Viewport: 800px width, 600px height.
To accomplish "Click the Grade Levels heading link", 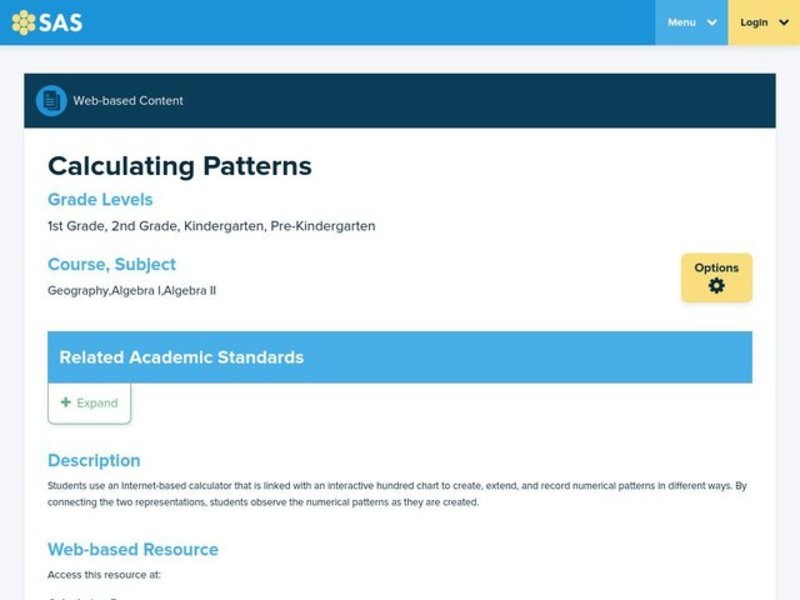I will click(x=100, y=200).
